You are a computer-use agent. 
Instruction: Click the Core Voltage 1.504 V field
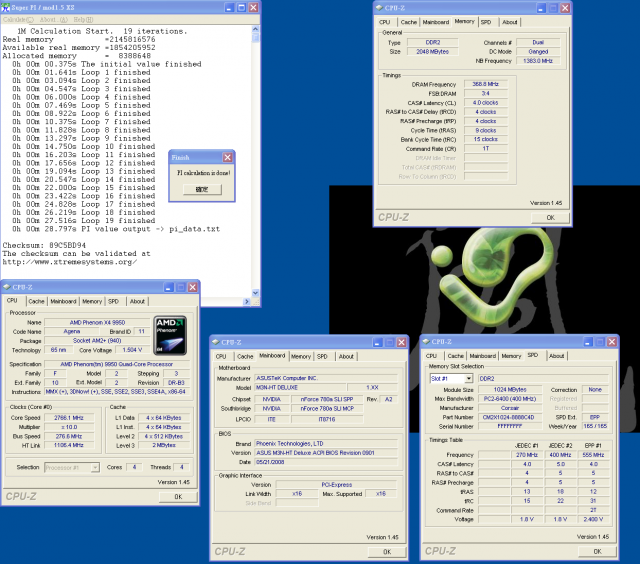click(x=132, y=350)
